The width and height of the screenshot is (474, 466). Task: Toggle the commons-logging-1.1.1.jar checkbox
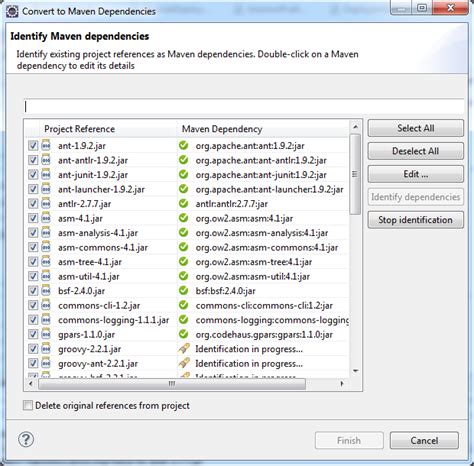click(x=33, y=320)
